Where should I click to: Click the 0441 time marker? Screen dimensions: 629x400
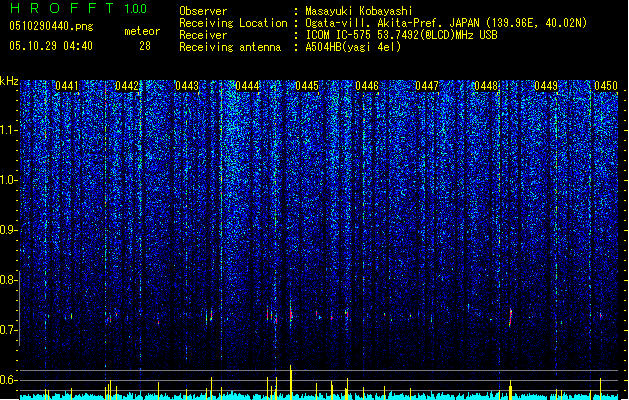click(x=67, y=86)
